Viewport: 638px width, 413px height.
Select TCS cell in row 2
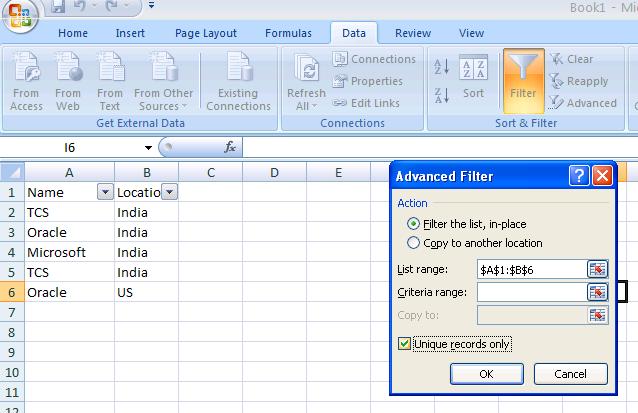click(x=70, y=212)
